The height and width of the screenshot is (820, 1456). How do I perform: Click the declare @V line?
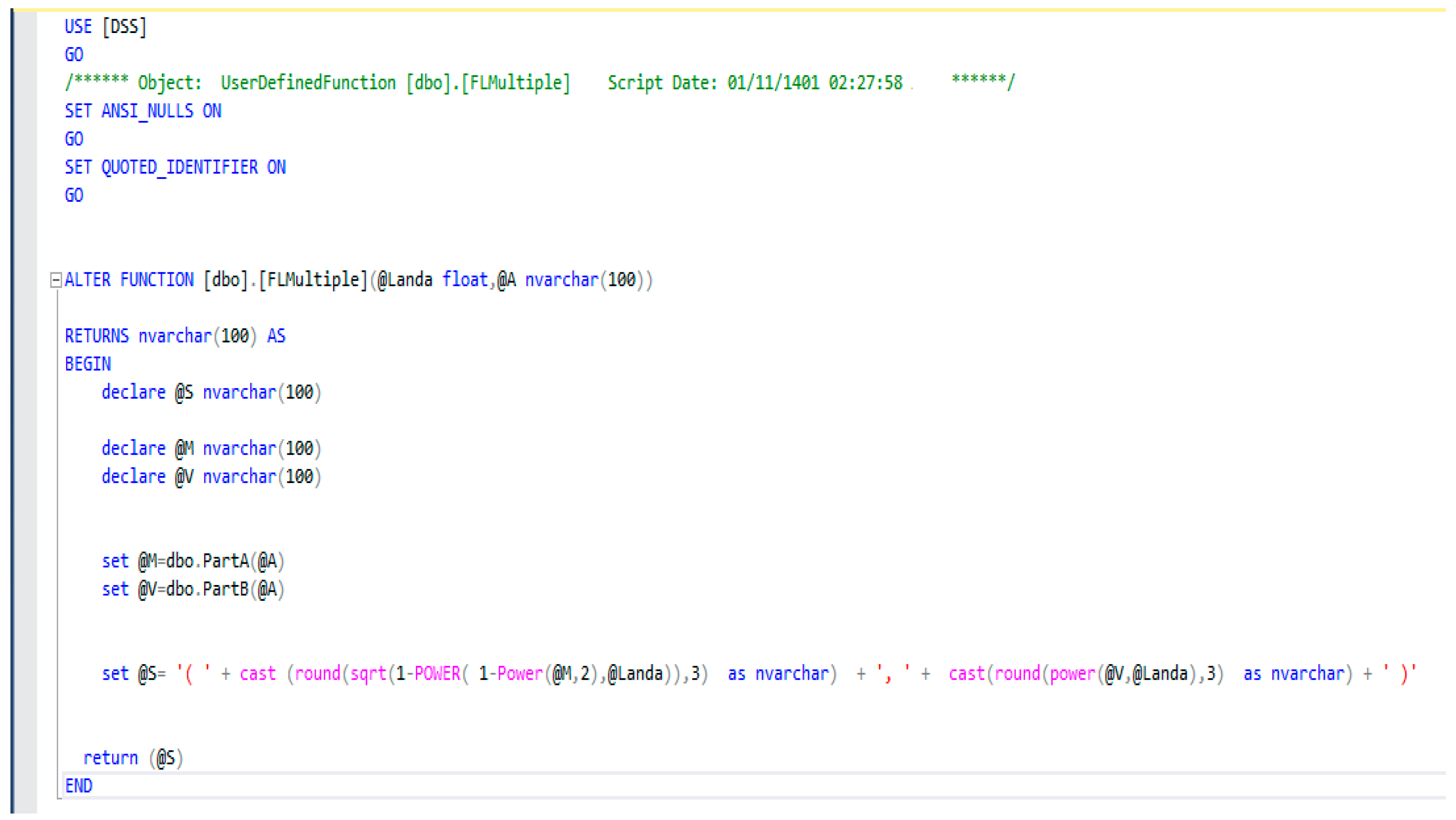click(211, 477)
